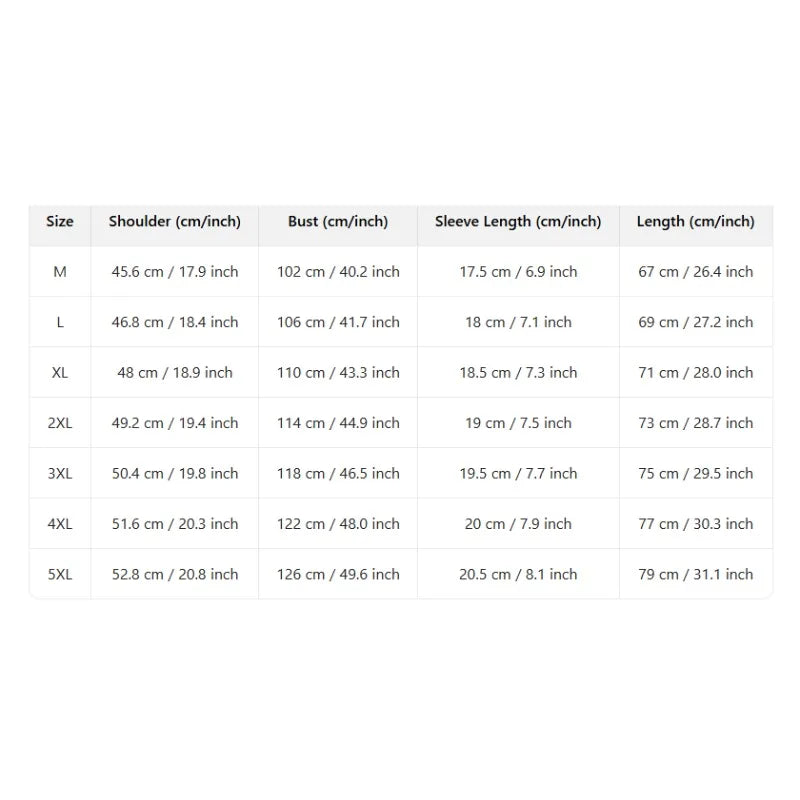The image size is (800, 800).
Task: Click the Size column header
Action: tap(60, 221)
